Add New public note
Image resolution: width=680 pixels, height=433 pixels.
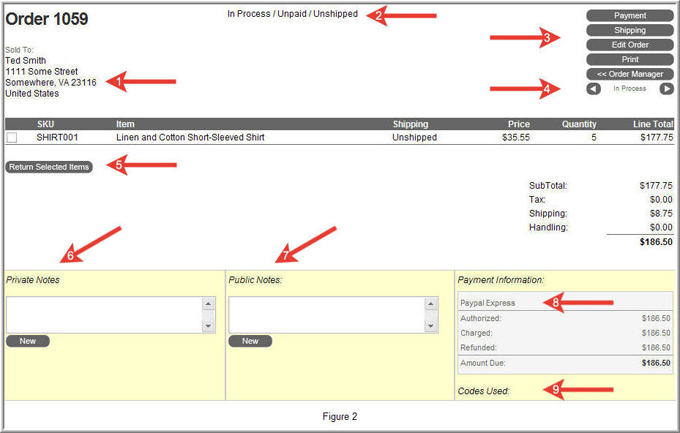tap(250, 341)
